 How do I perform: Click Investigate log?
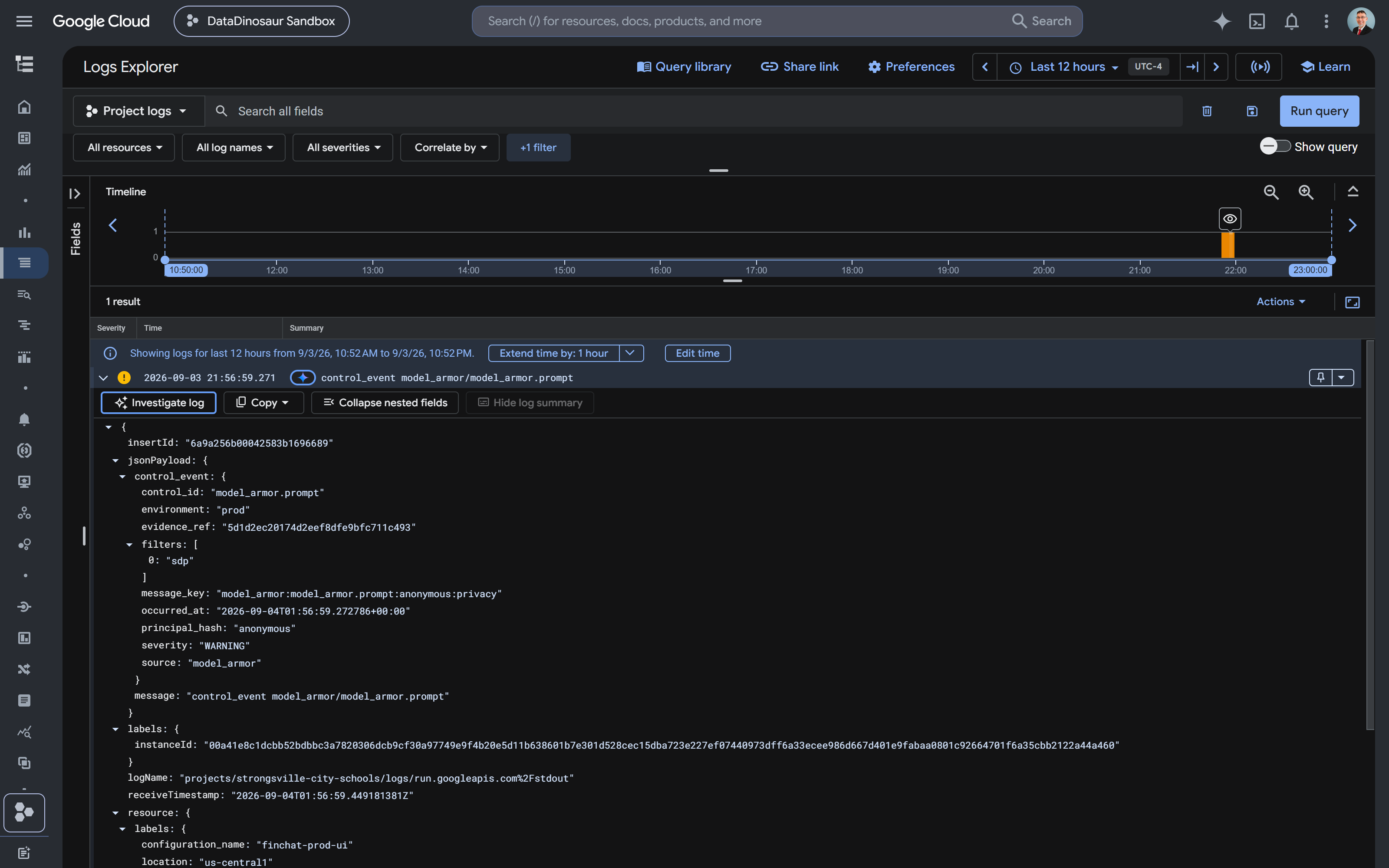(158, 402)
